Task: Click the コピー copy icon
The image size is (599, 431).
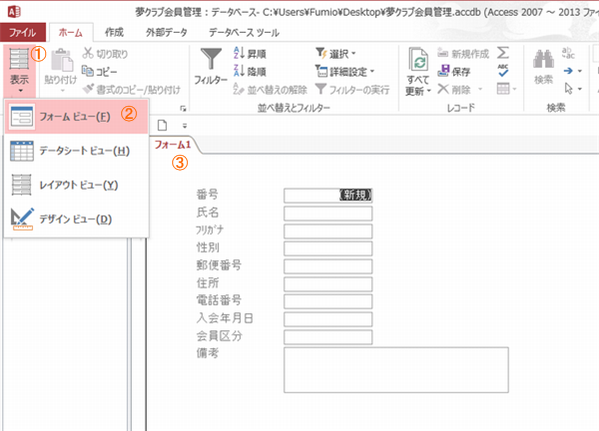Action: [87, 71]
